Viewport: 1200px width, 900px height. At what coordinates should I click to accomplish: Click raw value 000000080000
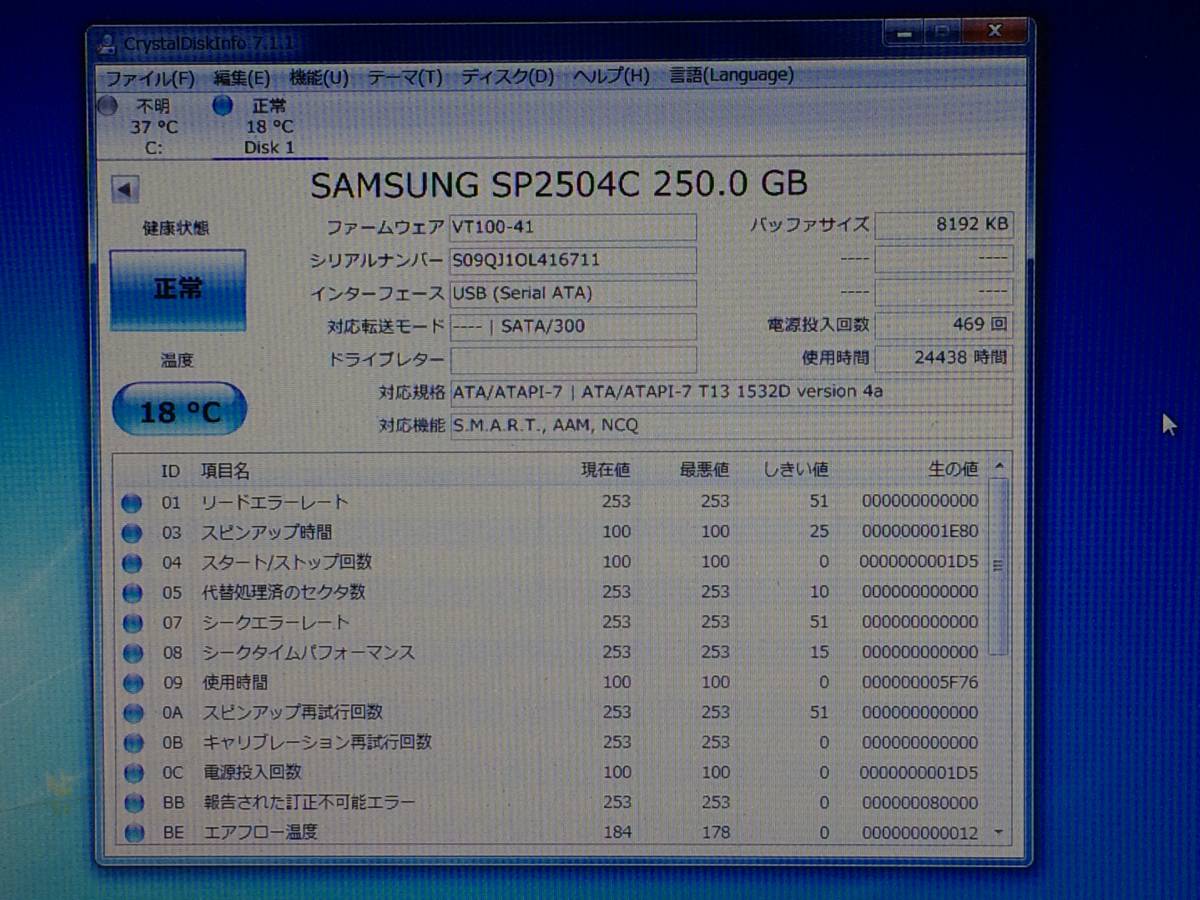[920, 802]
